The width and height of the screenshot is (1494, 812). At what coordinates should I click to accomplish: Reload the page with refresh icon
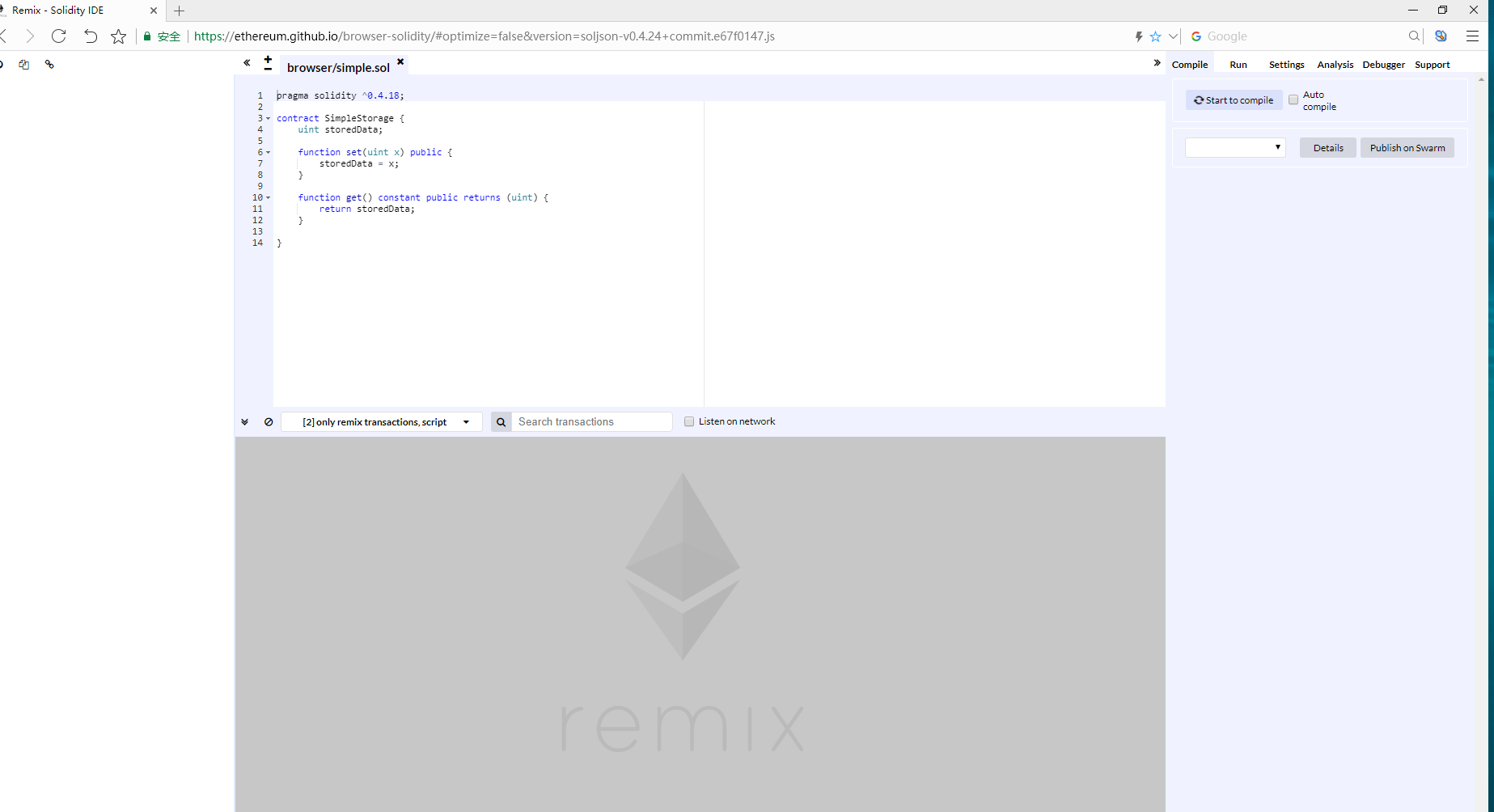click(x=58, y=36)
